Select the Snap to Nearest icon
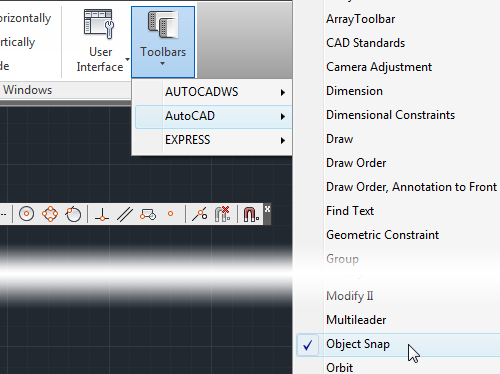The image size is (500, 374). click(199, 214)
